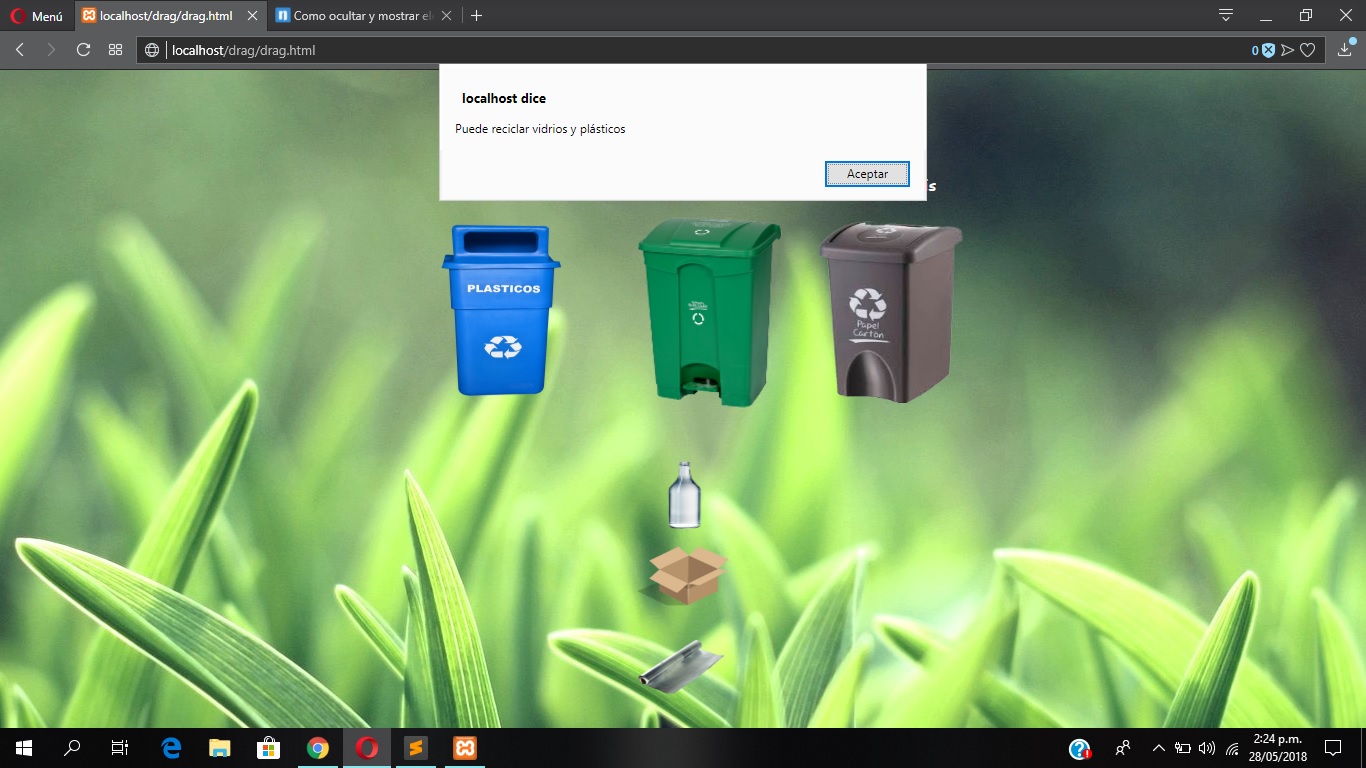1366x768 pixels.
Task: Select the aluminum foil item
Action: point(681,667)
